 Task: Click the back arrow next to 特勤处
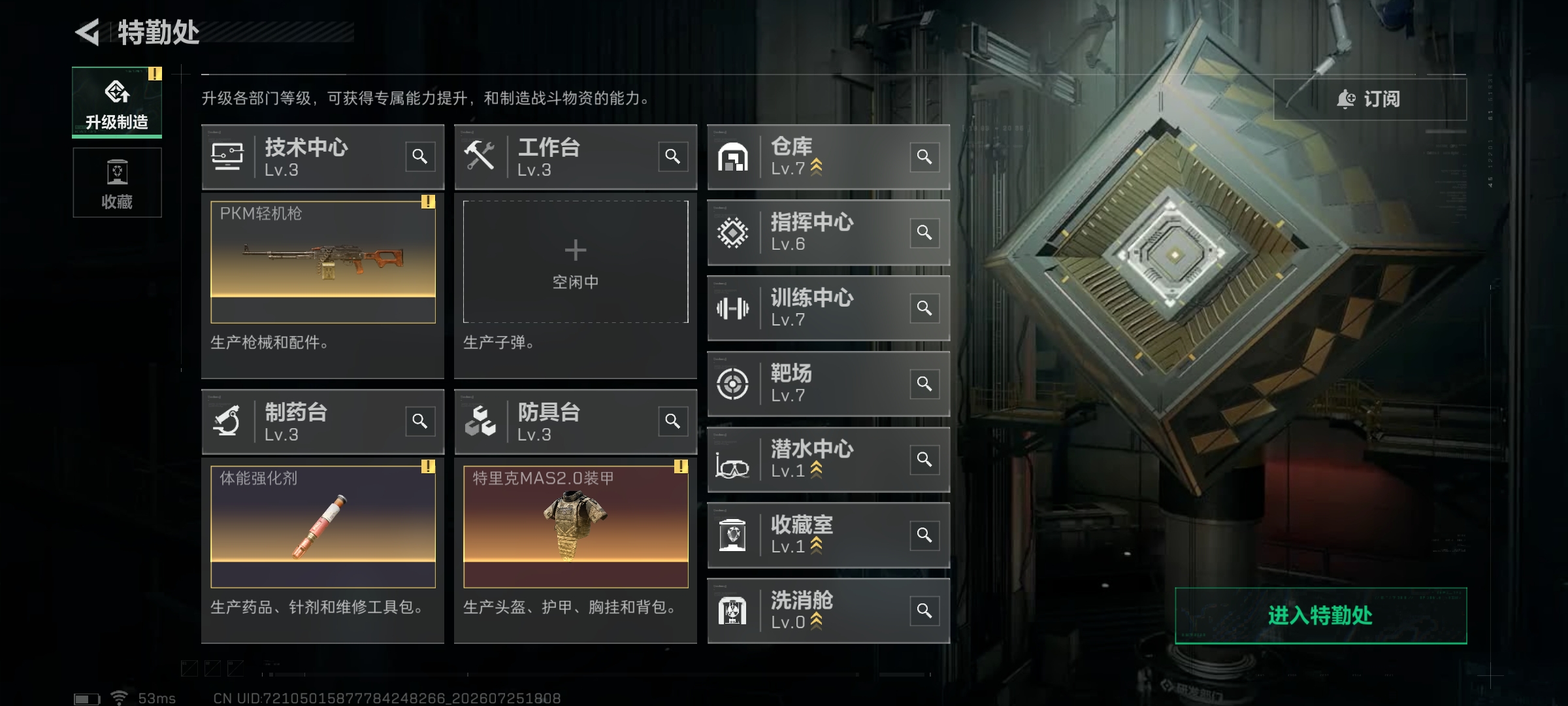click(88, 32)
